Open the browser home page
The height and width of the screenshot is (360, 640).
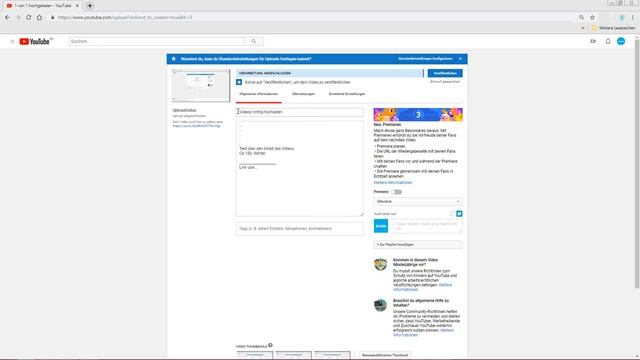pos(39,18)
